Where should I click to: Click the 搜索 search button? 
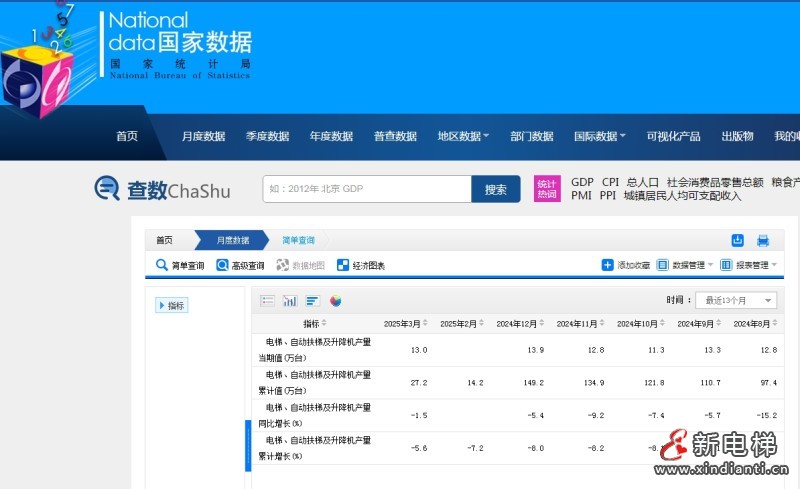(495, 189)
